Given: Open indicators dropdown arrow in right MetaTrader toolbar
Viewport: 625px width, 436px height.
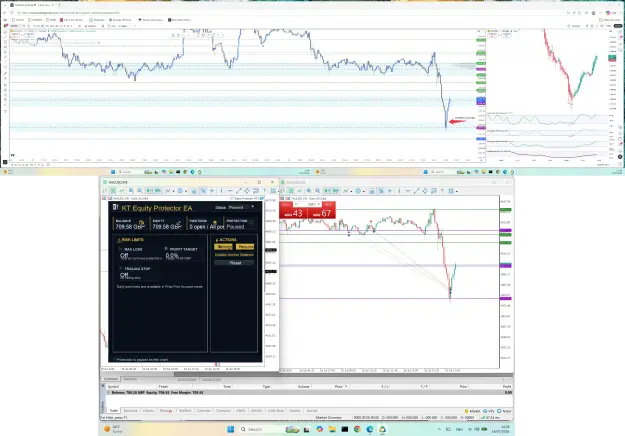Looking at the screenshot, I should 351,191.
